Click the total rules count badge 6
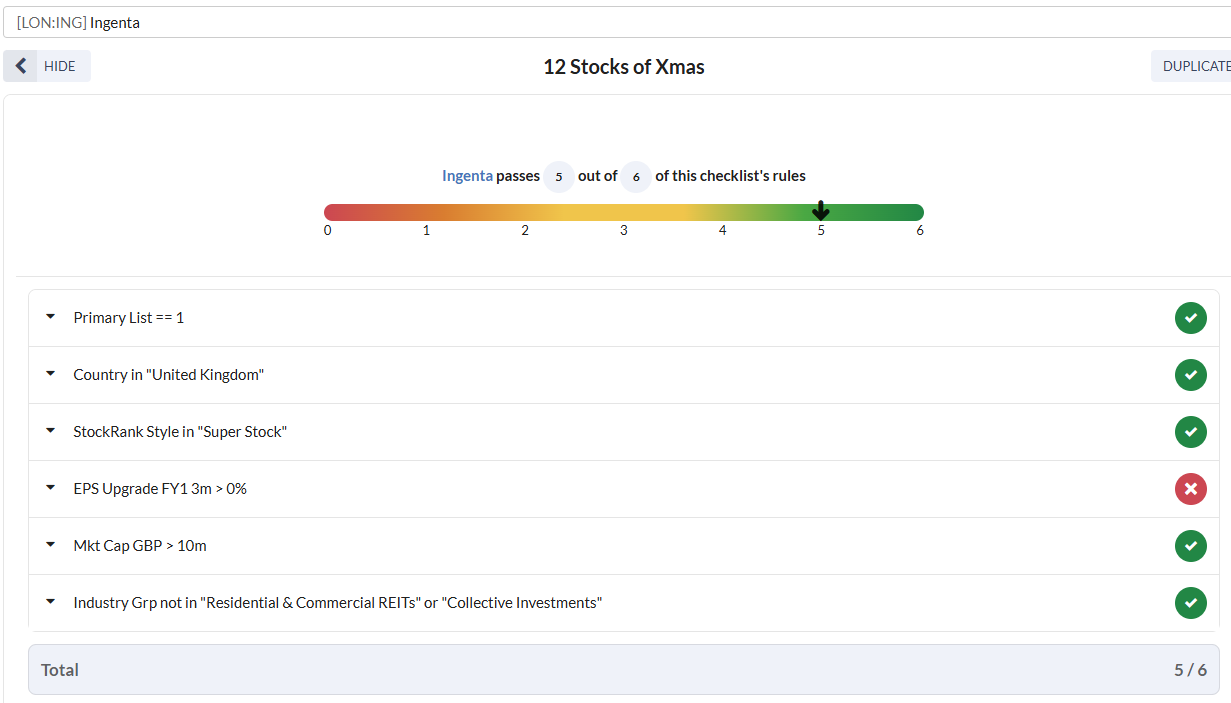The width and height of the screenshot is (1231, 703). (636, 177)
